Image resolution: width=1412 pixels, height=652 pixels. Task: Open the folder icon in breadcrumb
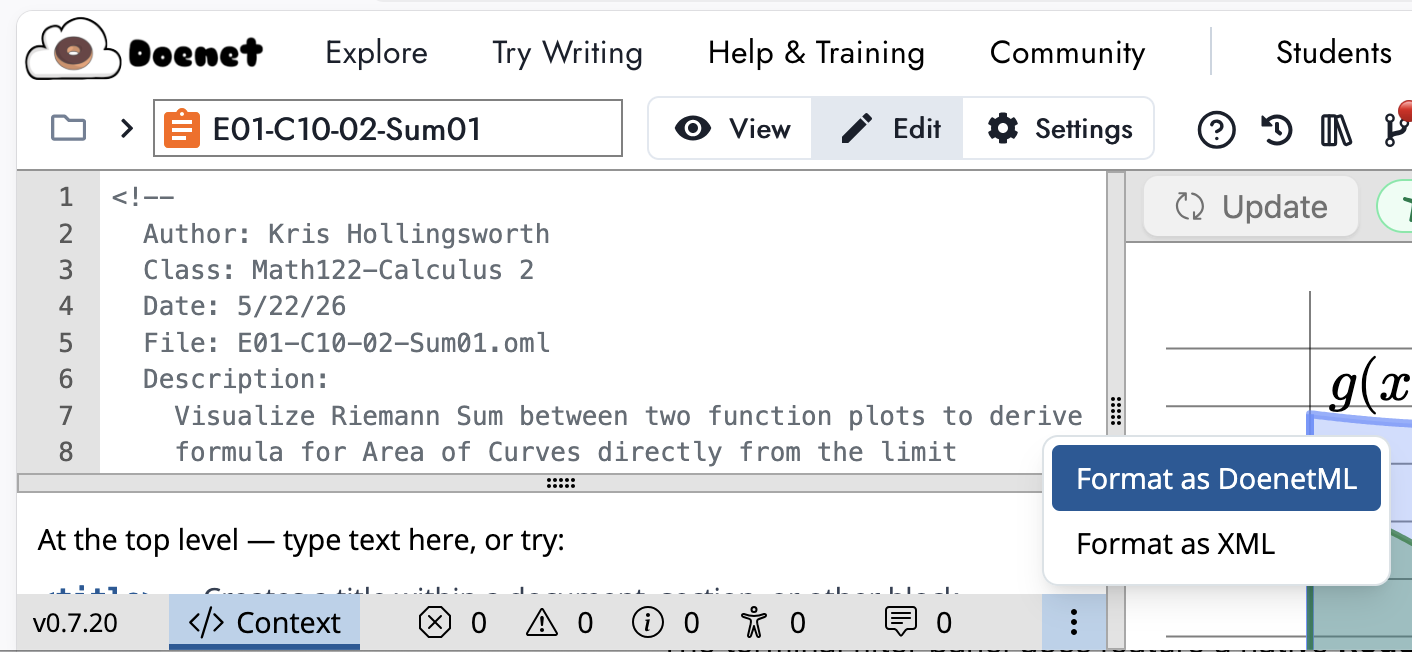pos(68,129)
